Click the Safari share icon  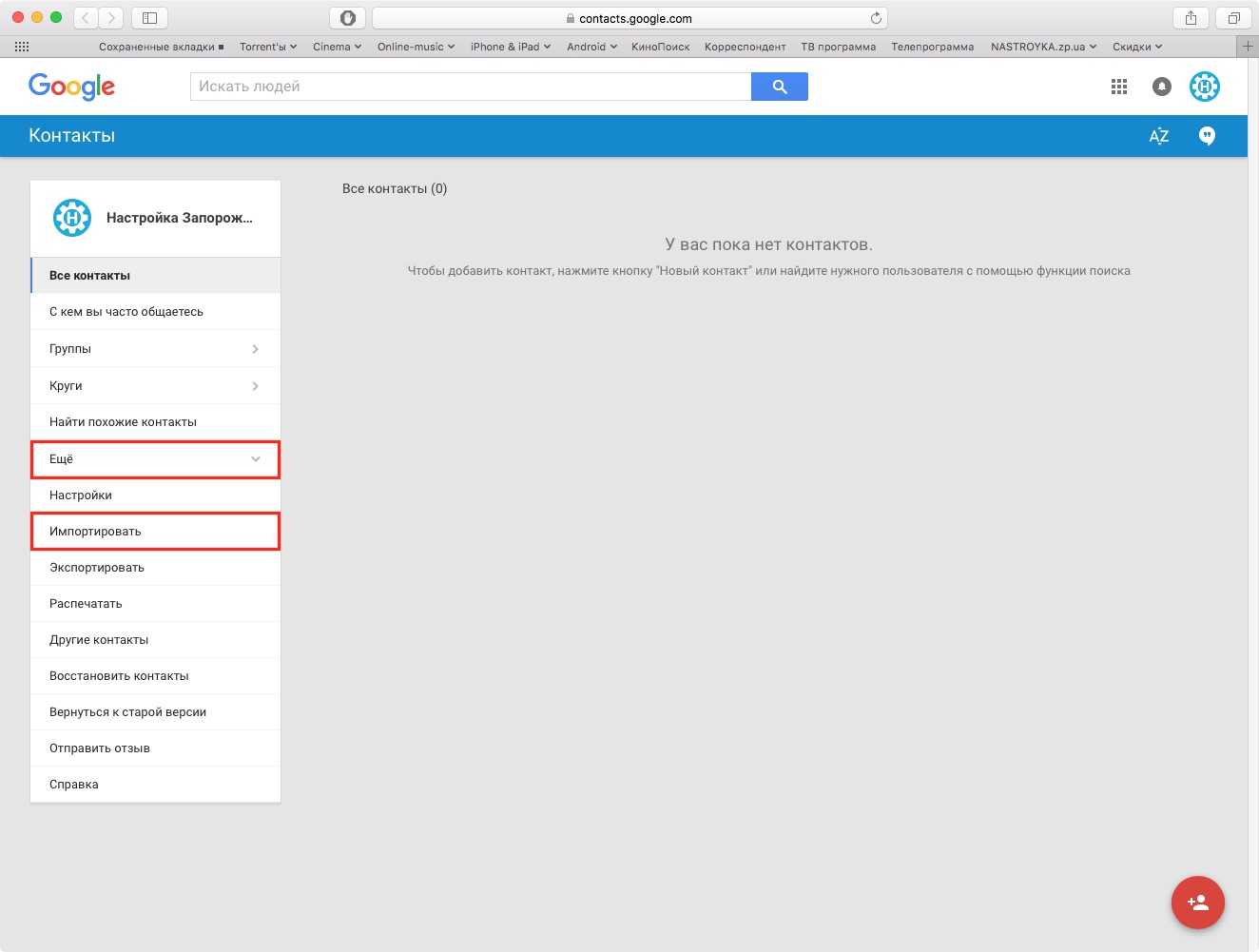point(1191,18)
